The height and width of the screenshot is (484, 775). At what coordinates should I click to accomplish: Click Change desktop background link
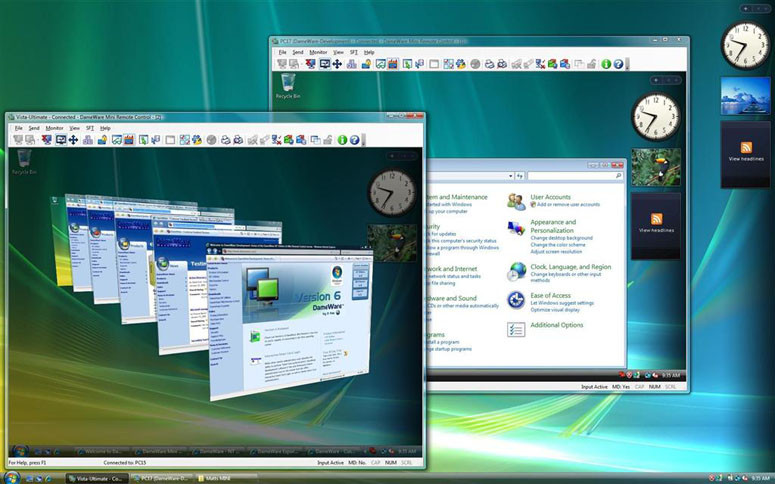[x=561, y=238]
